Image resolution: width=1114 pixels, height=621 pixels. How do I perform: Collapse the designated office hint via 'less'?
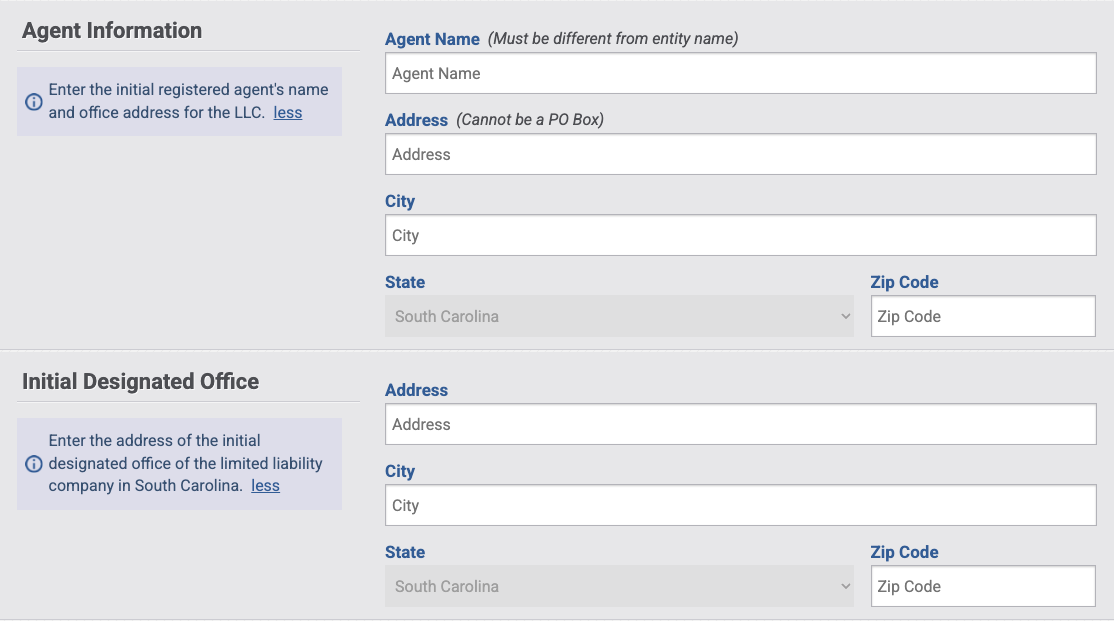pos(265,485)
